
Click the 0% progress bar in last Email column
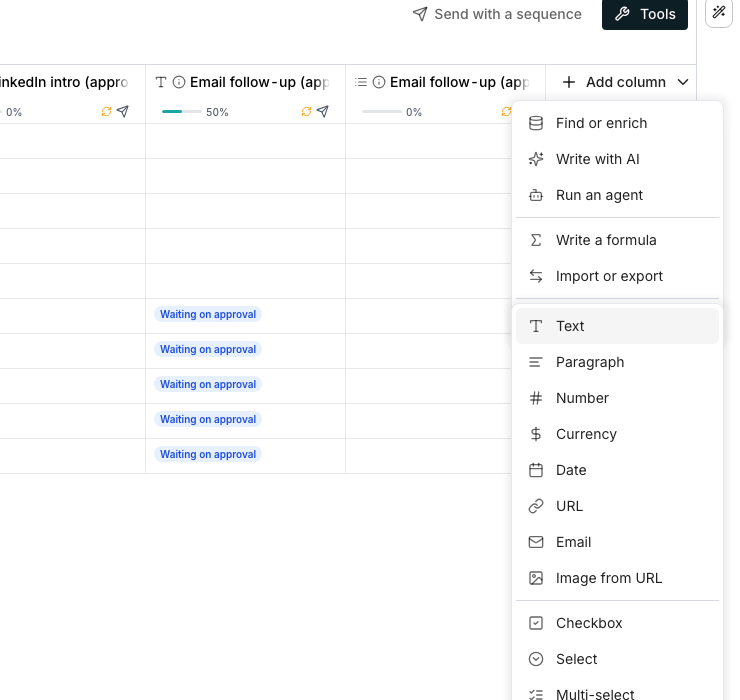(382, 112)
